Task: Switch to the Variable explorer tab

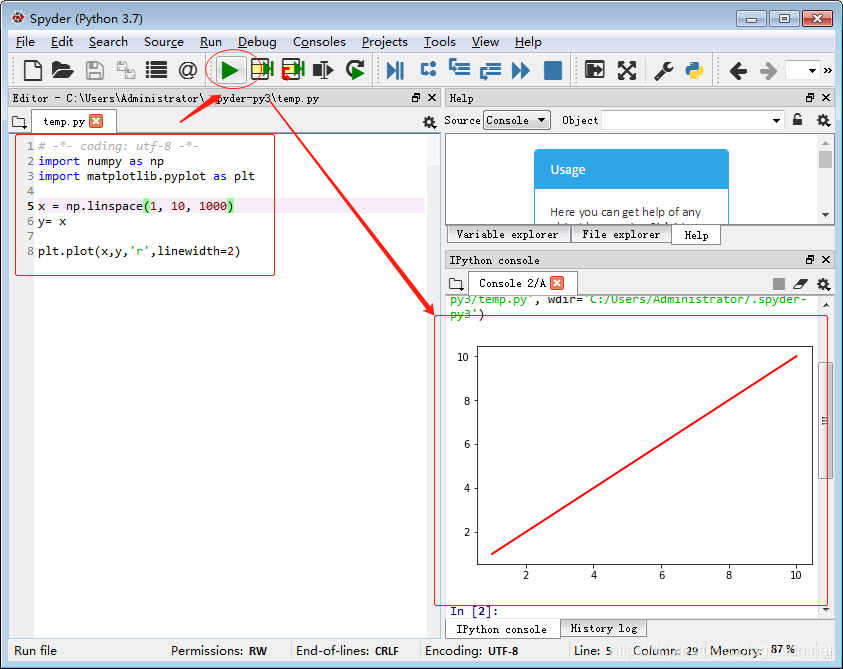Action: coord(508,234)
